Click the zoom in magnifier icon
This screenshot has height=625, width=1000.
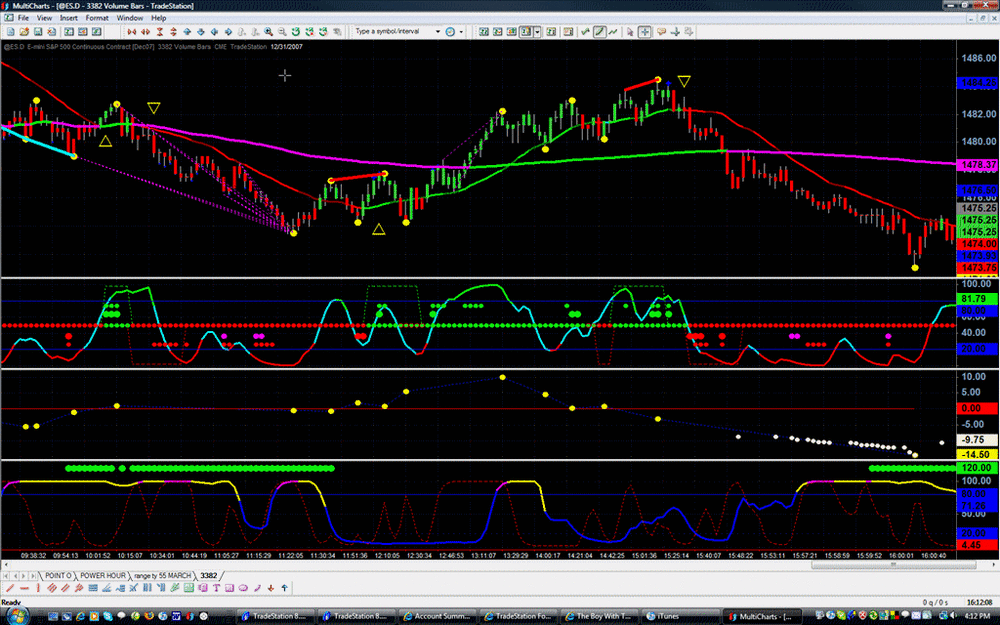click(x=268, y=31)
